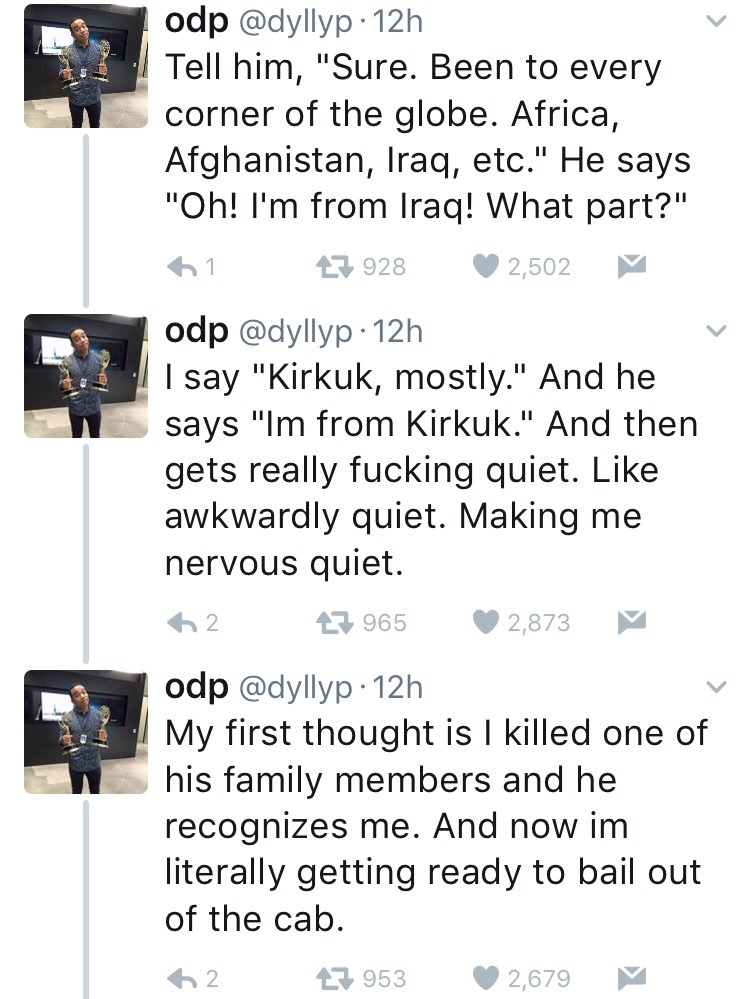Open the dropdown arrow on the last tweet
This screenshot has height=999, width=750.
714,686
